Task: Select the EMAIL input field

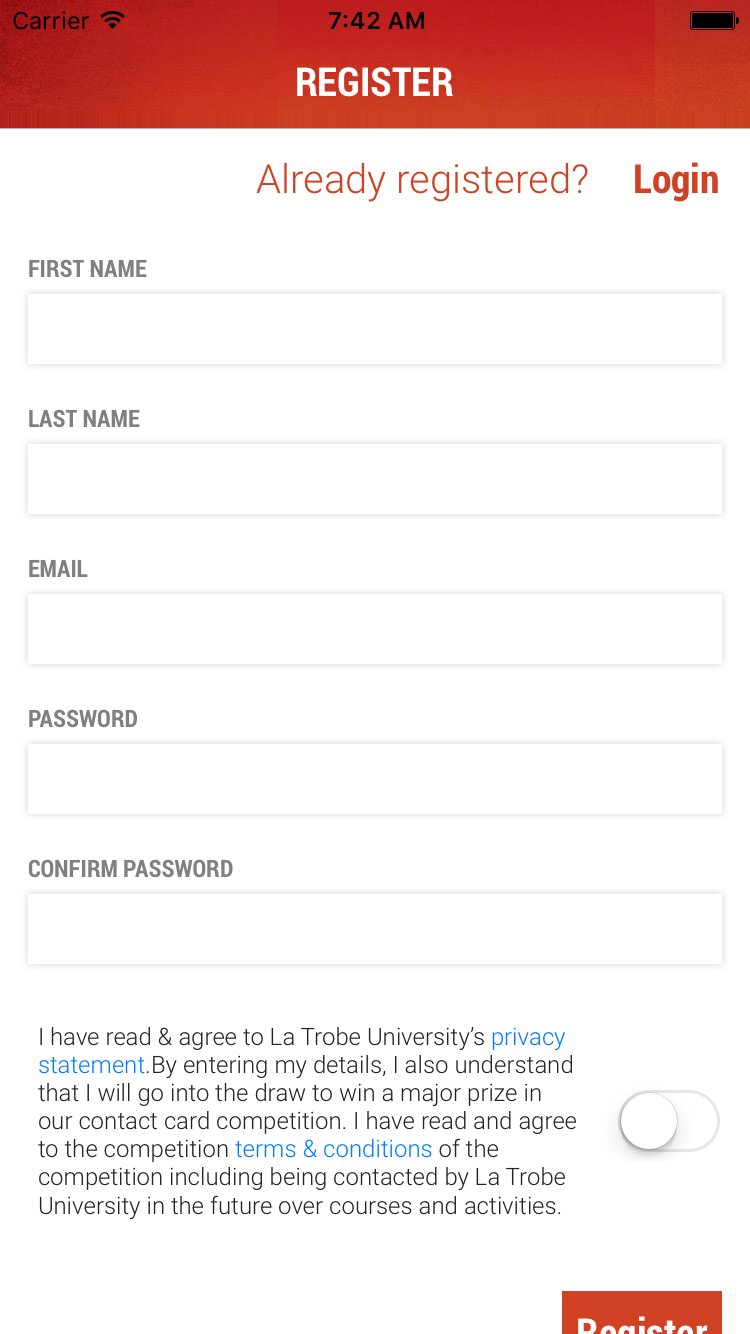Action: click(375, 628)
